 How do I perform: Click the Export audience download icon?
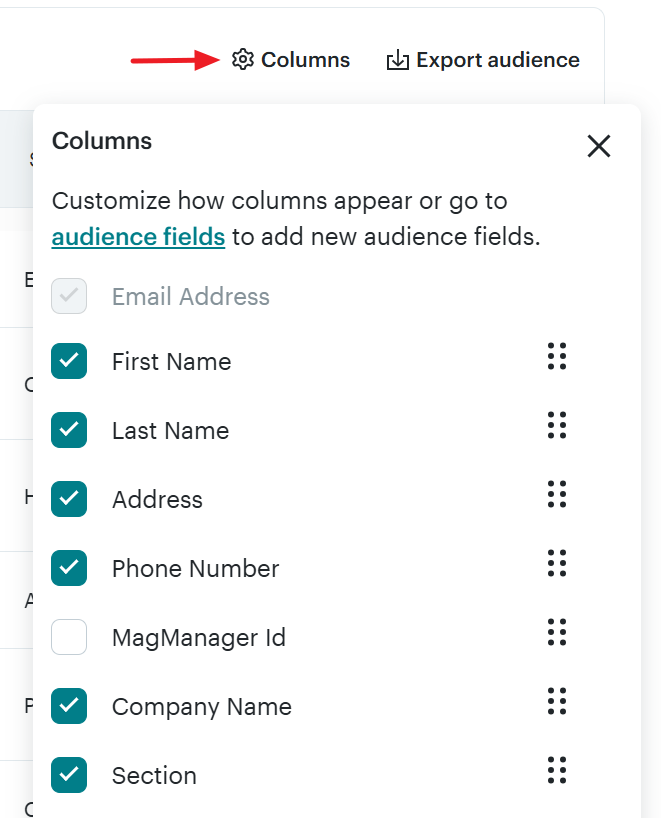pyautogui.click(x=398, y=60)
